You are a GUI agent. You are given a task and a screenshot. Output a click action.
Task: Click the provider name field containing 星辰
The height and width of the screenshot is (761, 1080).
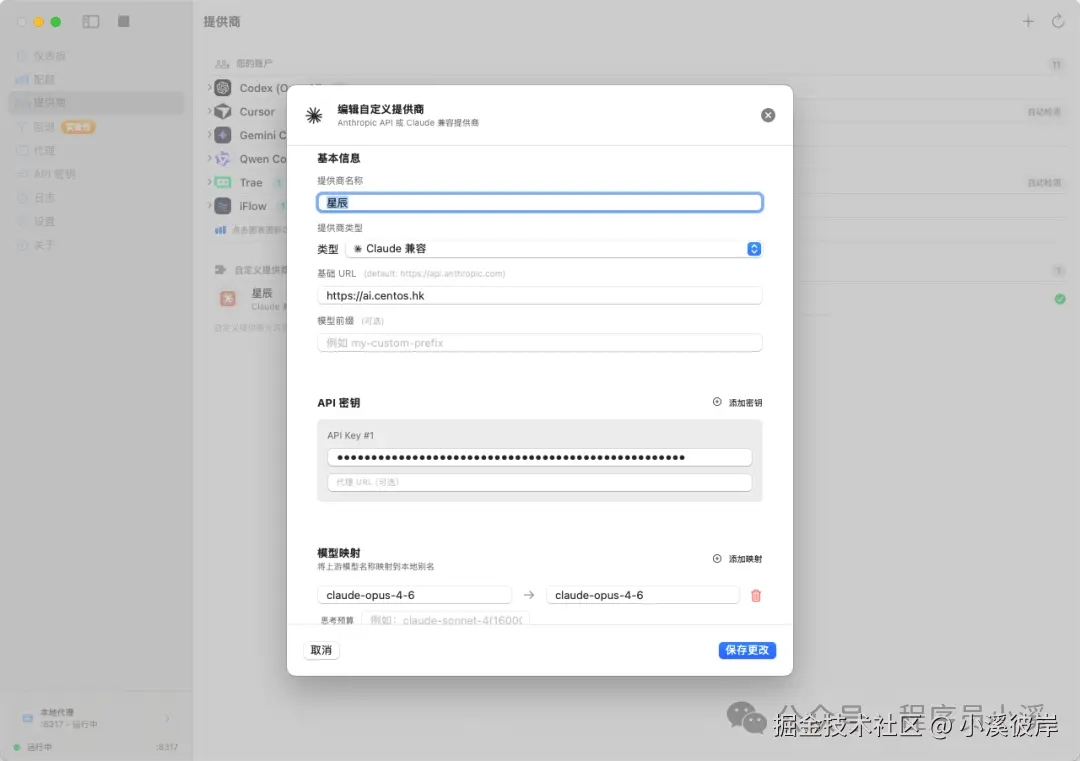pyautogui.click(x=539, y=202)
